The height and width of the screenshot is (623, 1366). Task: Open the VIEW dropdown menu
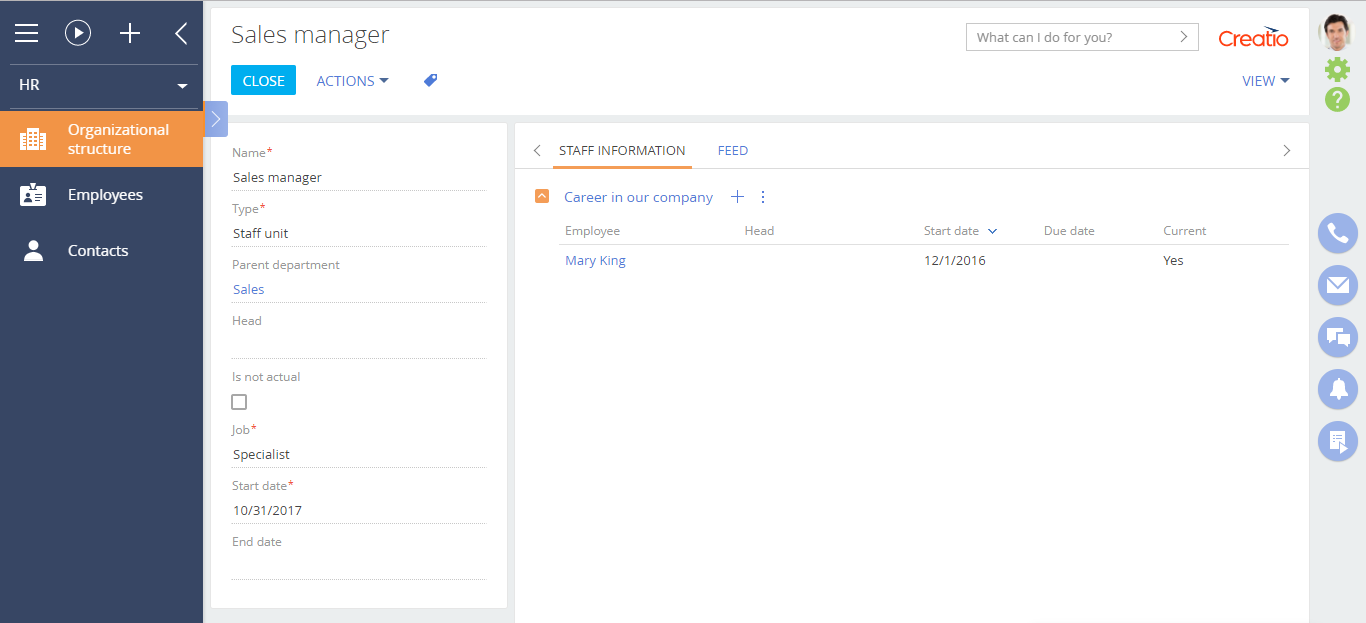click(1265, 81)
